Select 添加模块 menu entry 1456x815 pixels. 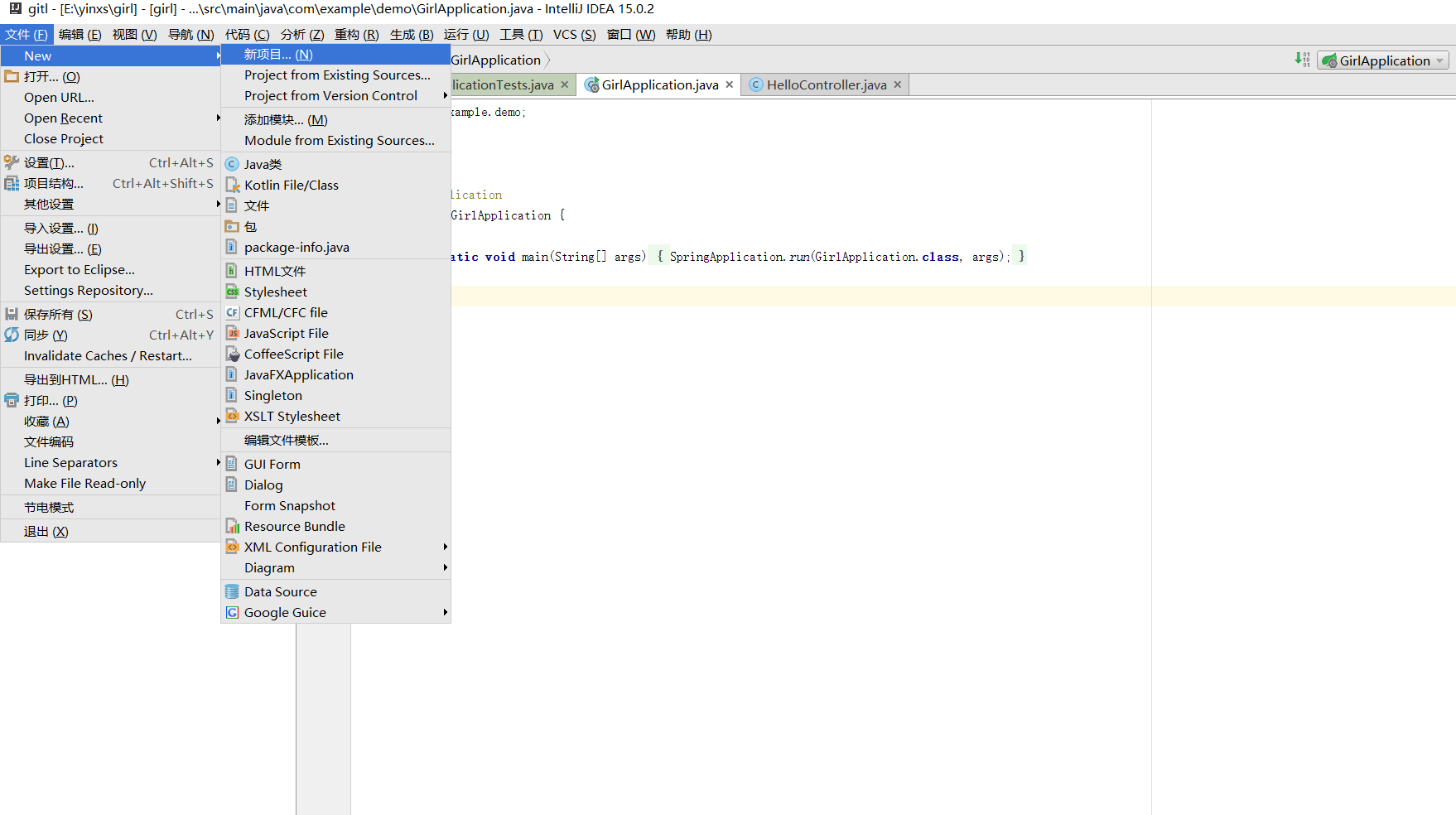pos(335,119)
